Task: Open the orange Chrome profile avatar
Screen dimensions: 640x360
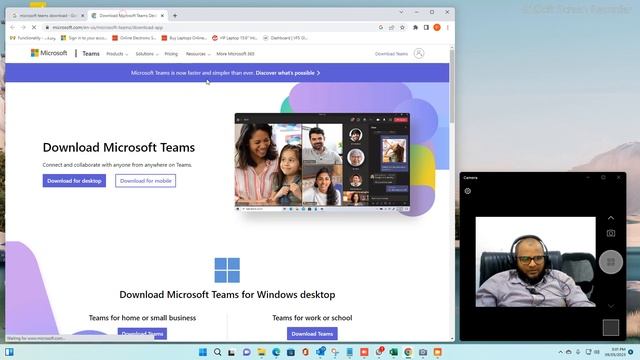Action: pos(437,27)
